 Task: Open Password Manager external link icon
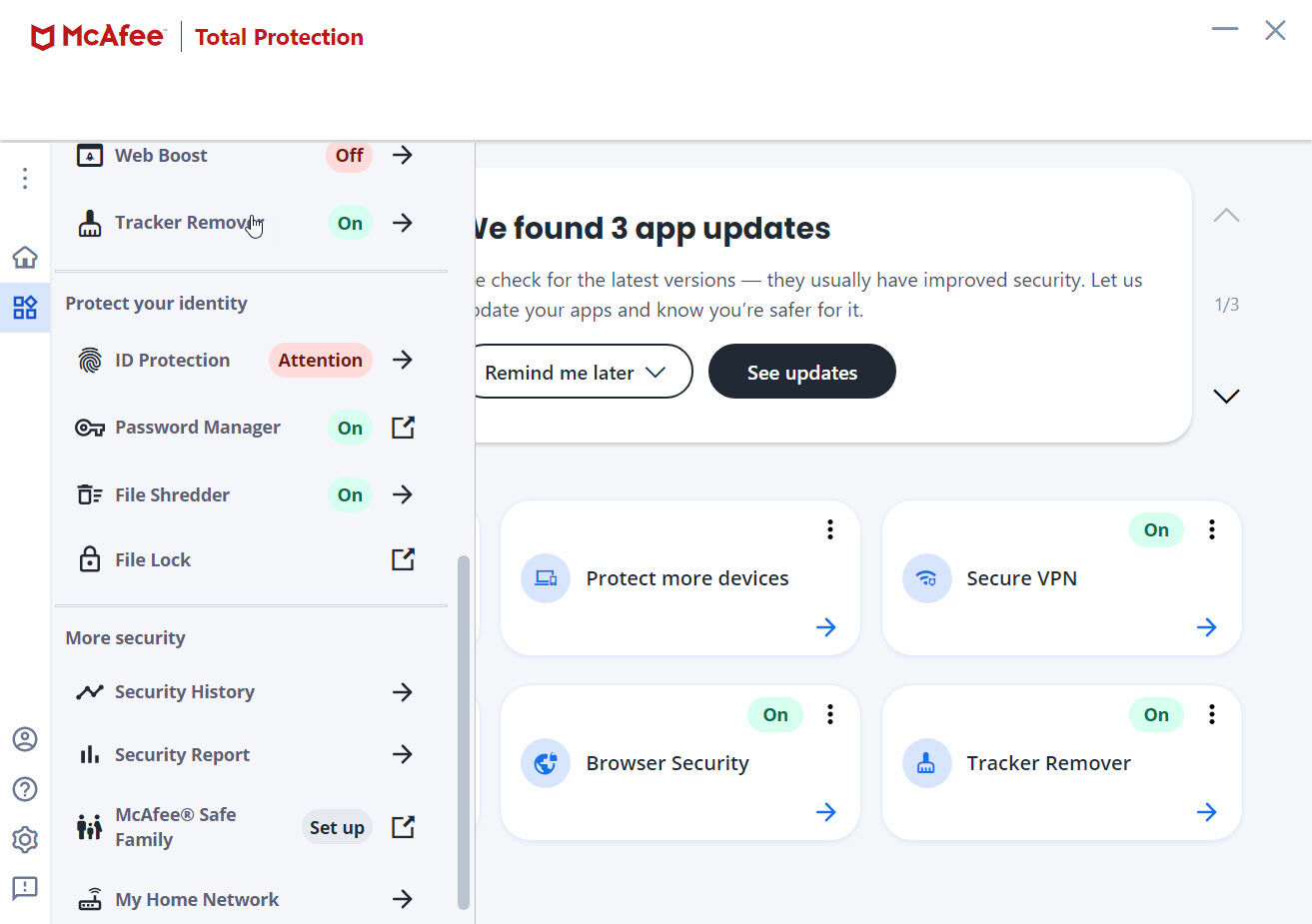[x=403, y=428]
